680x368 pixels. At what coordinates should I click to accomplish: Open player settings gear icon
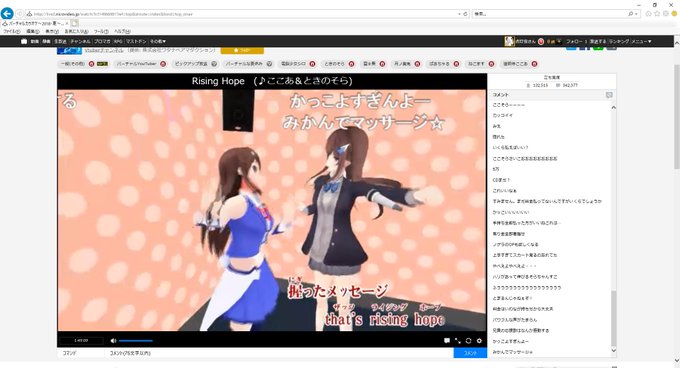(479, 341)
